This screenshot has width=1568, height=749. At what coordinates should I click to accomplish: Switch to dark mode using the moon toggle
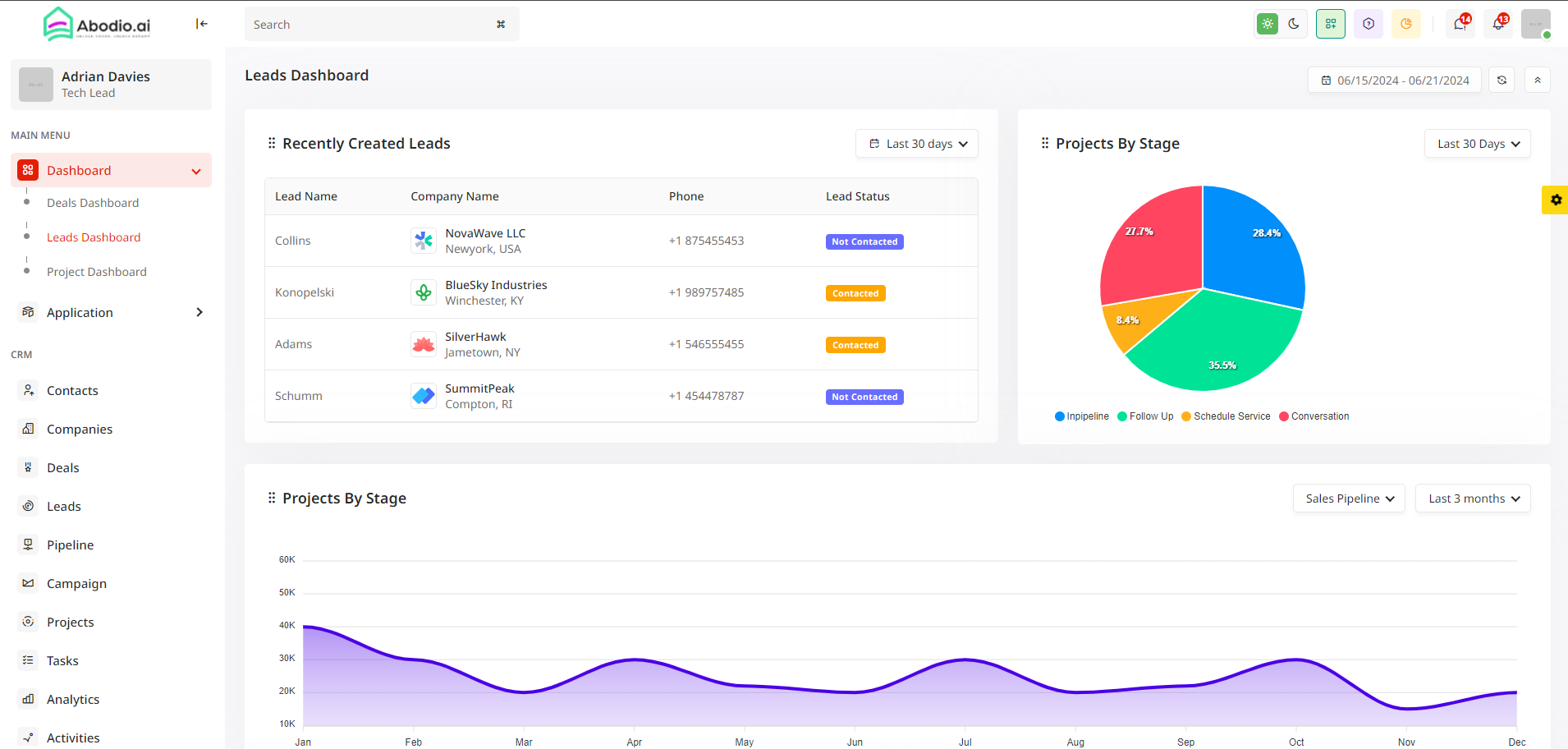coord(1295,24)
